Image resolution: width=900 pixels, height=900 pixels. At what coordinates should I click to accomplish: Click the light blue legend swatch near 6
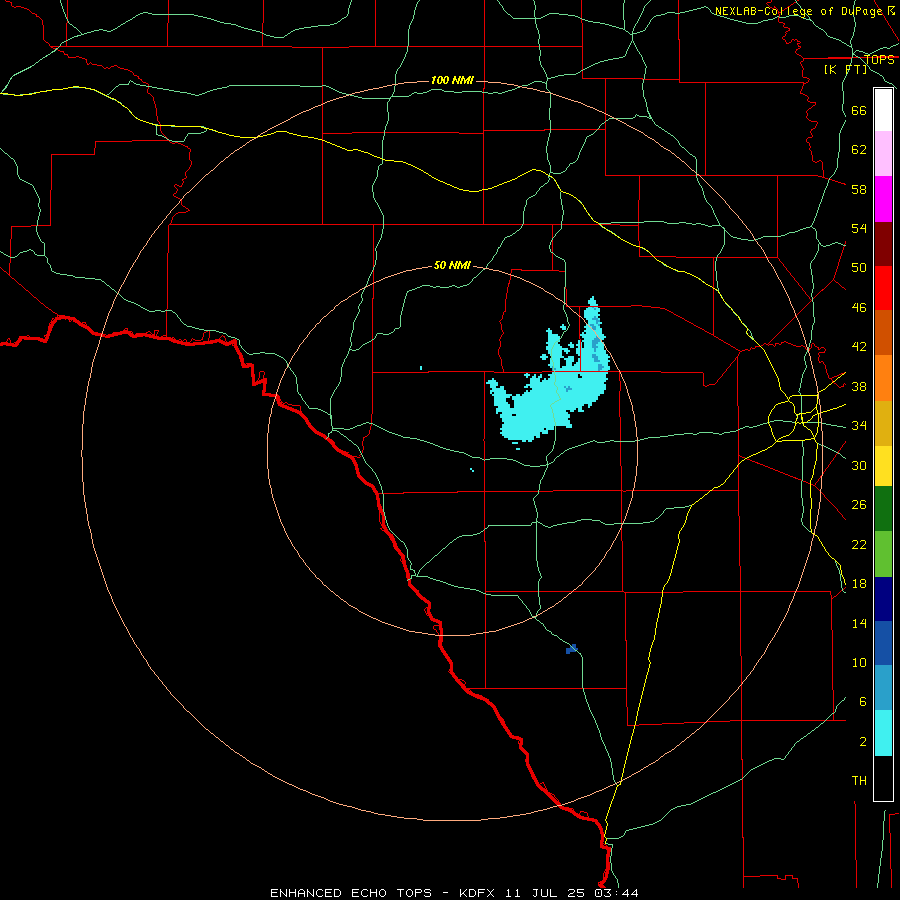click(883, 688)
